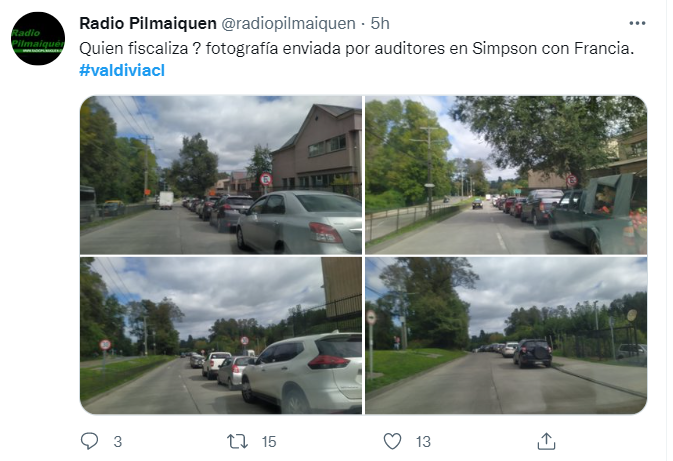Click the like count 13
This screenshot has height=461, width=673.
pyautogui.click(x=423, y=442)
